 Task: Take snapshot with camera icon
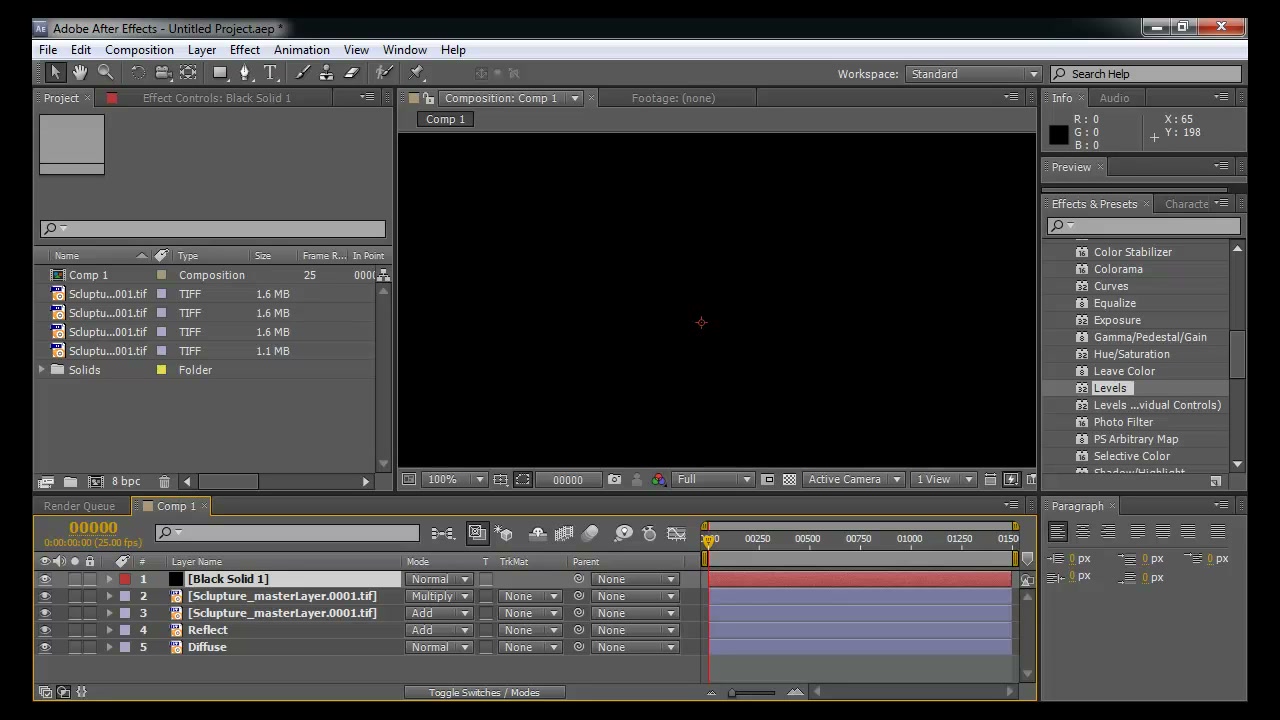coord(614,480)
